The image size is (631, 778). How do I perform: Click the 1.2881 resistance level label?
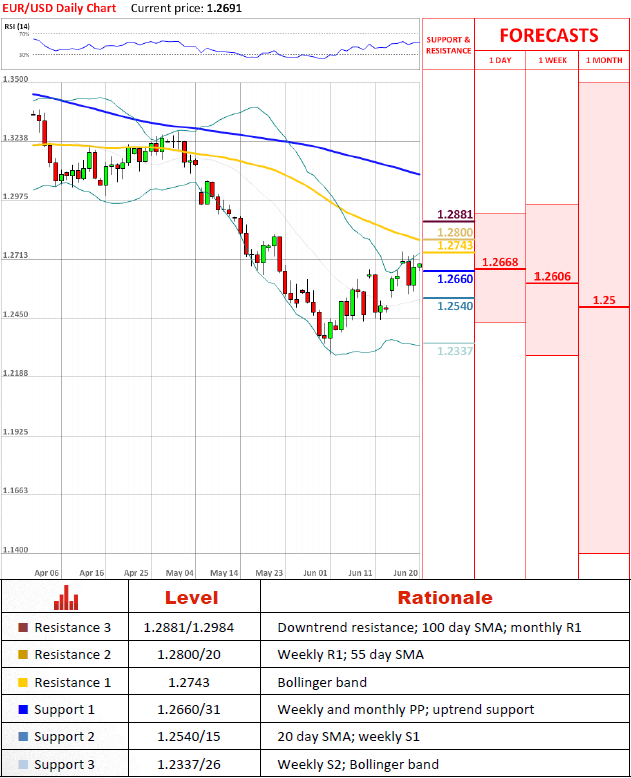455,214
